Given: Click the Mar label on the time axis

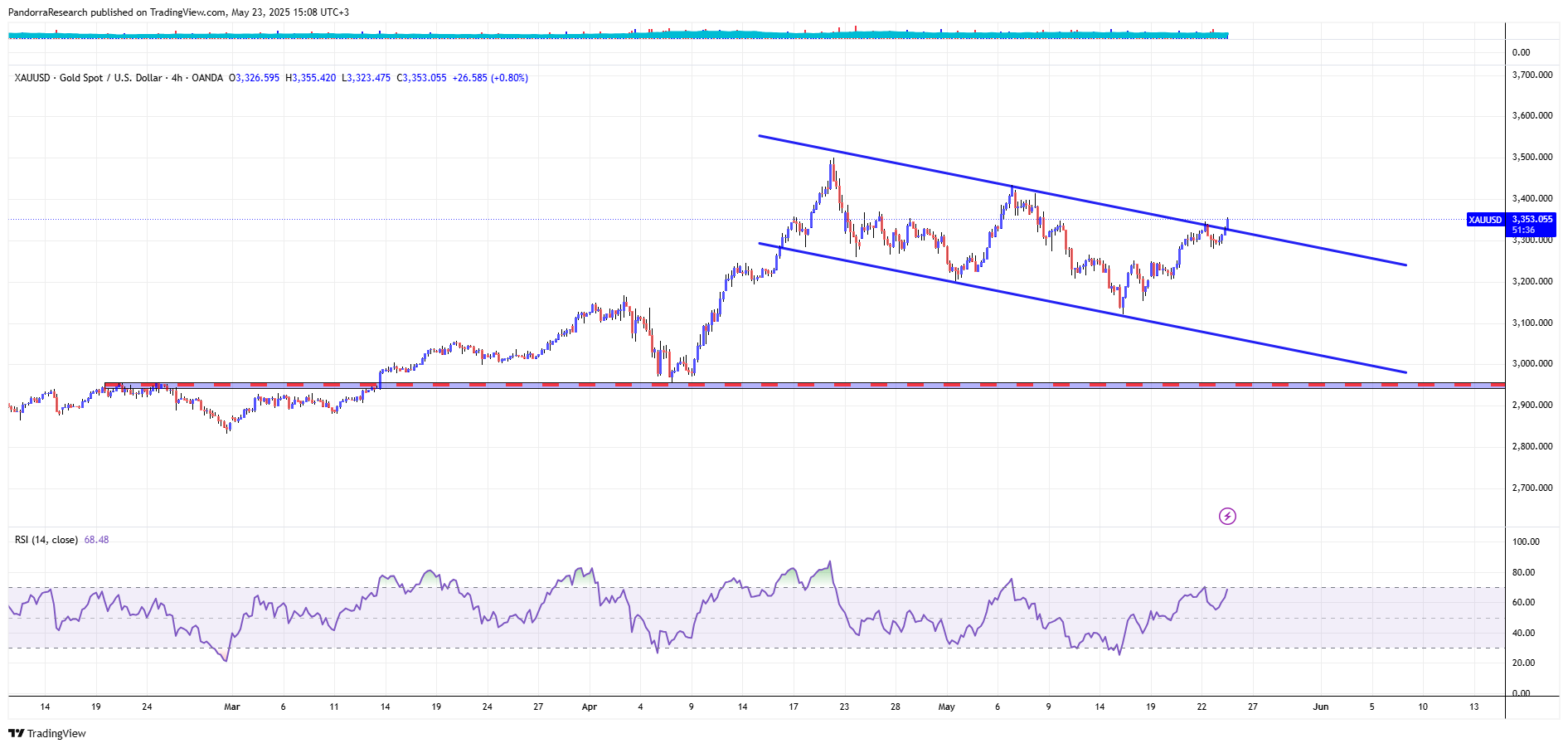Looking at the screenshot, I should (x=232, y=707).
